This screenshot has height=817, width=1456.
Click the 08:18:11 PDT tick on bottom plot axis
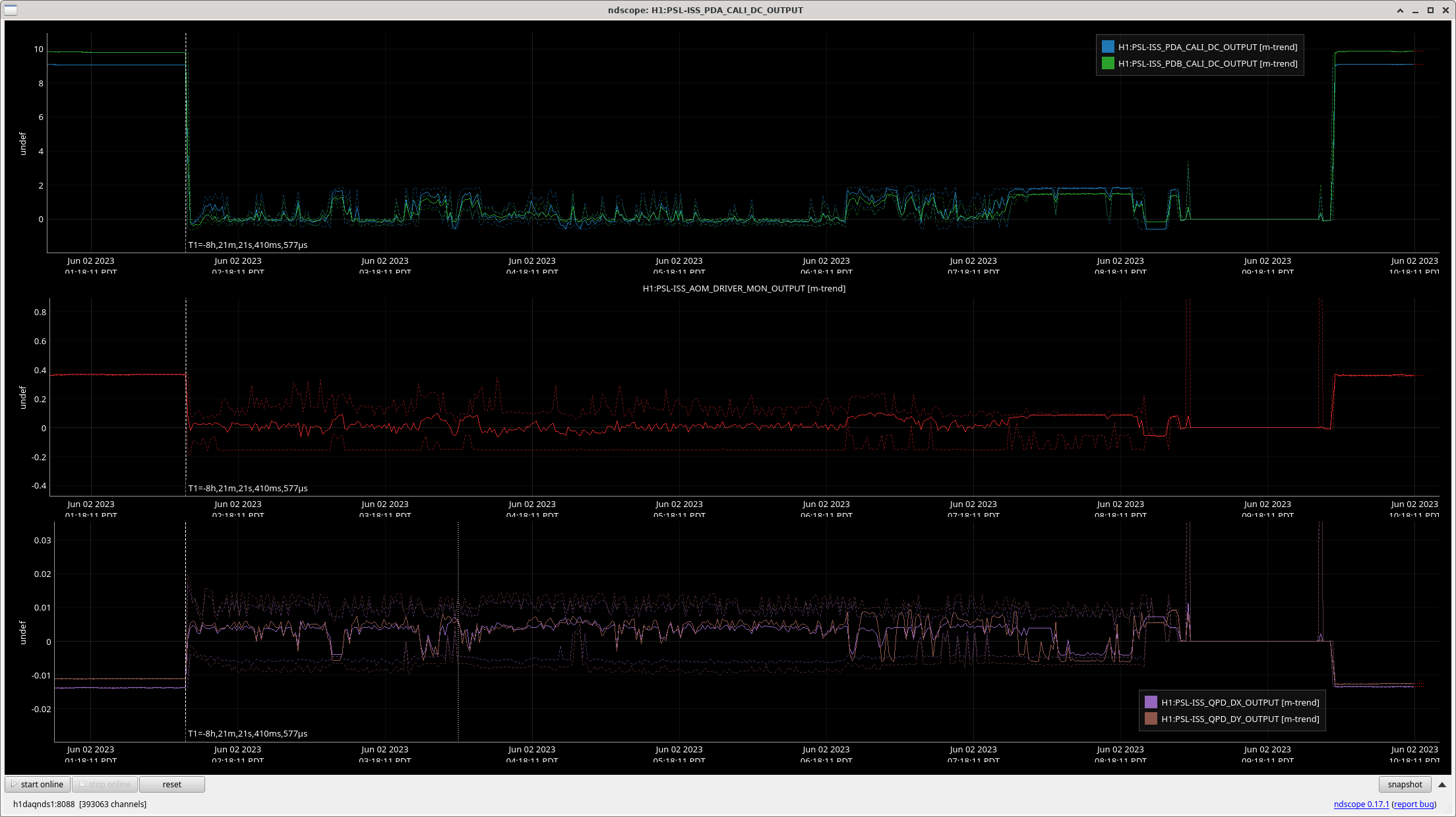[x=1120, y=754]
